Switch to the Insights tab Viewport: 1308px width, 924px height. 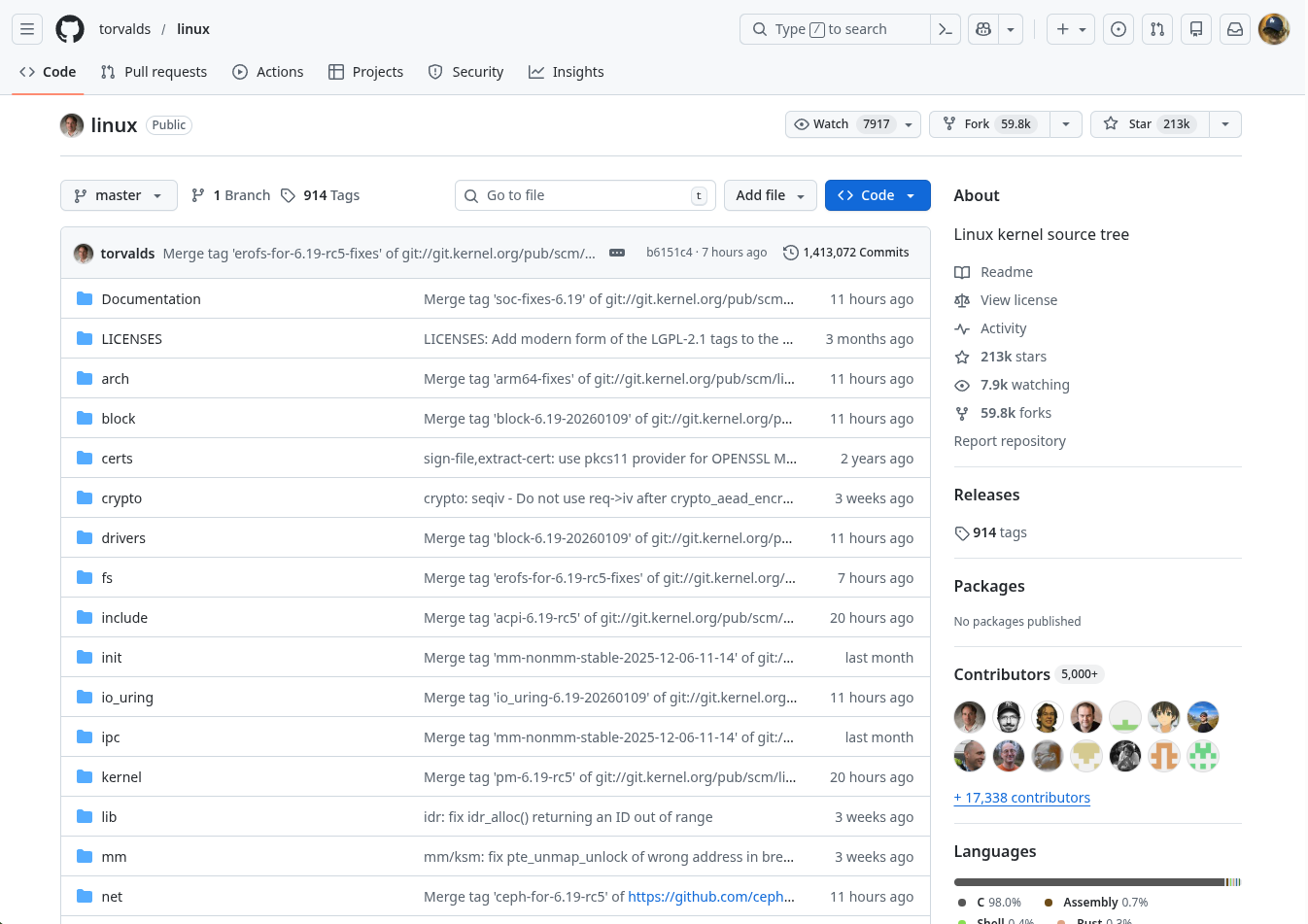click(567, 72)
